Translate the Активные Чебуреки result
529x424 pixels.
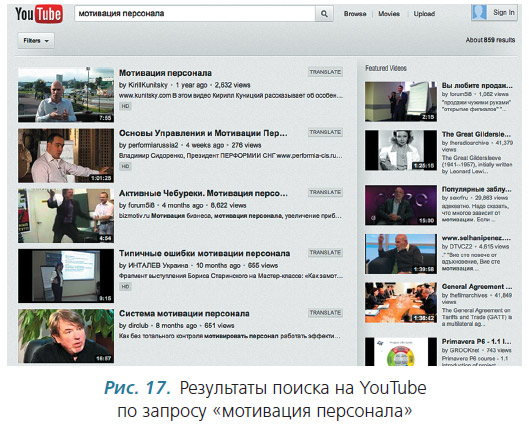325,192
